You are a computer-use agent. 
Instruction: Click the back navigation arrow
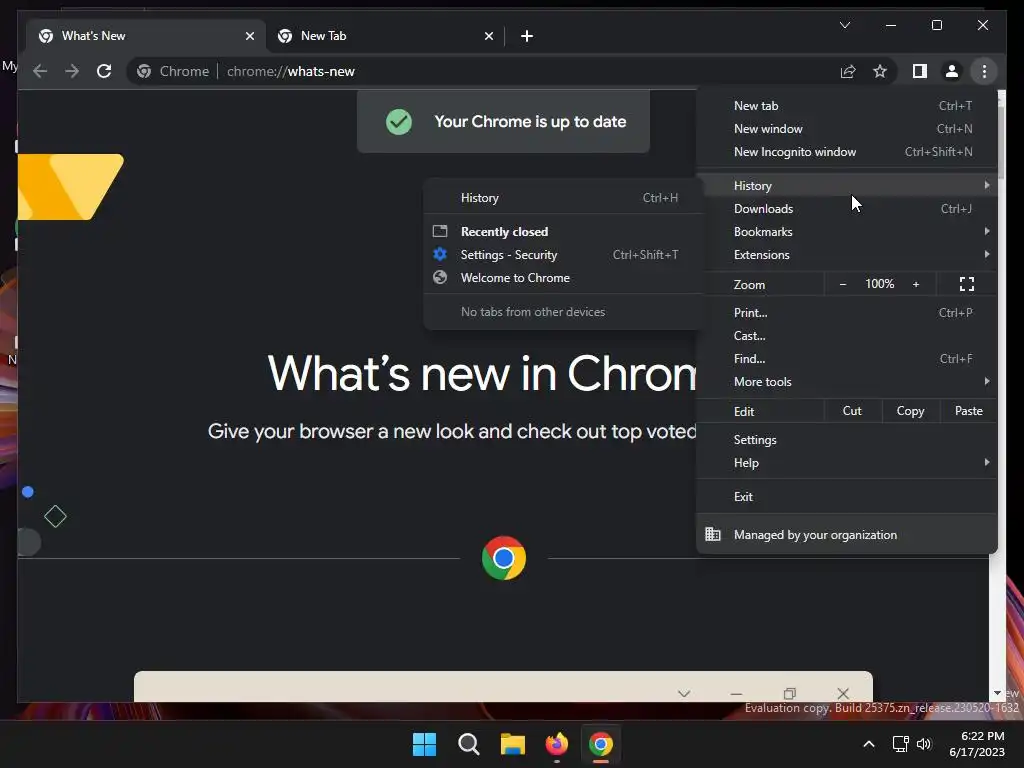click(x=40, y=71)
